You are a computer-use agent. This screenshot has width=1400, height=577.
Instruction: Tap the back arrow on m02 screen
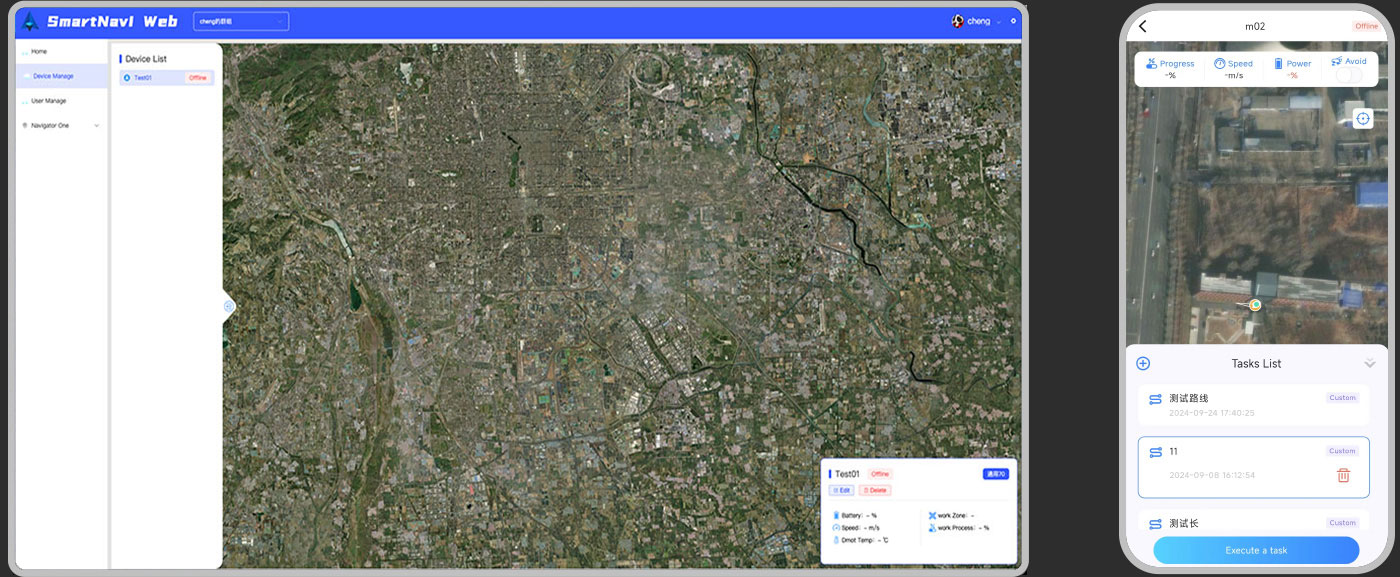1143,26
